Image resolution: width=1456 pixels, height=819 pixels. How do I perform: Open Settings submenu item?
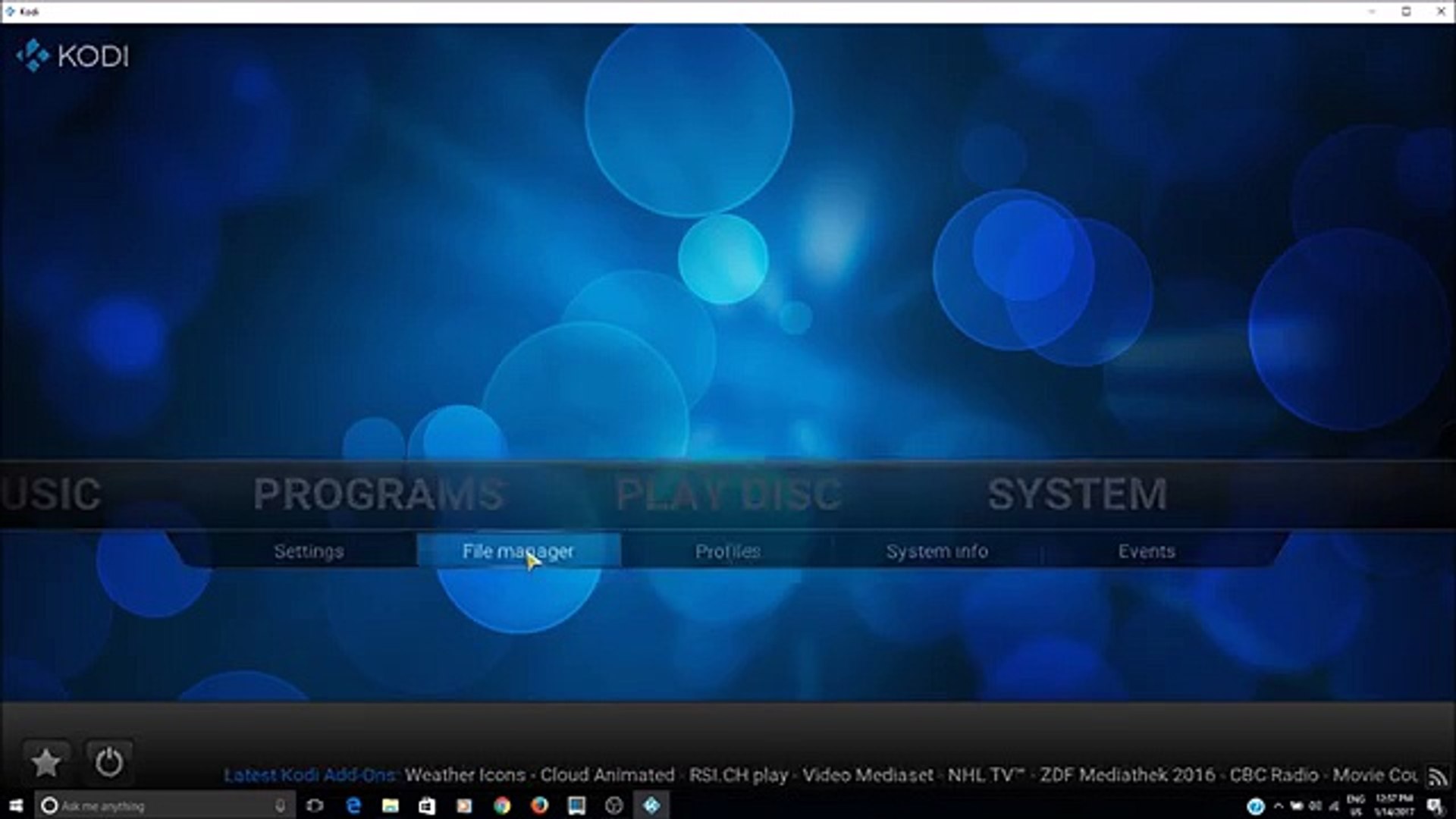coord(309,551)
